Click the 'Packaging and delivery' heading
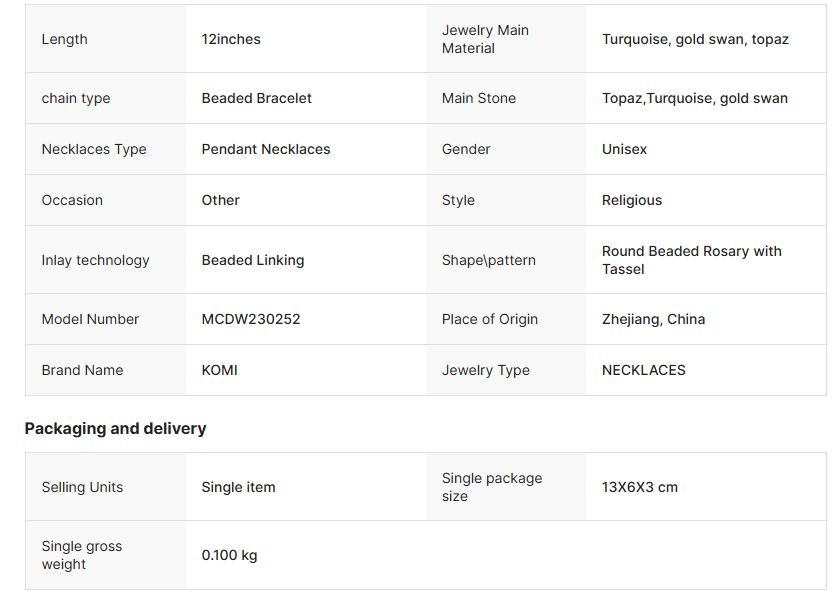Image resolution: width=836 pixels, height=593 pixels. tap(115, 428)
